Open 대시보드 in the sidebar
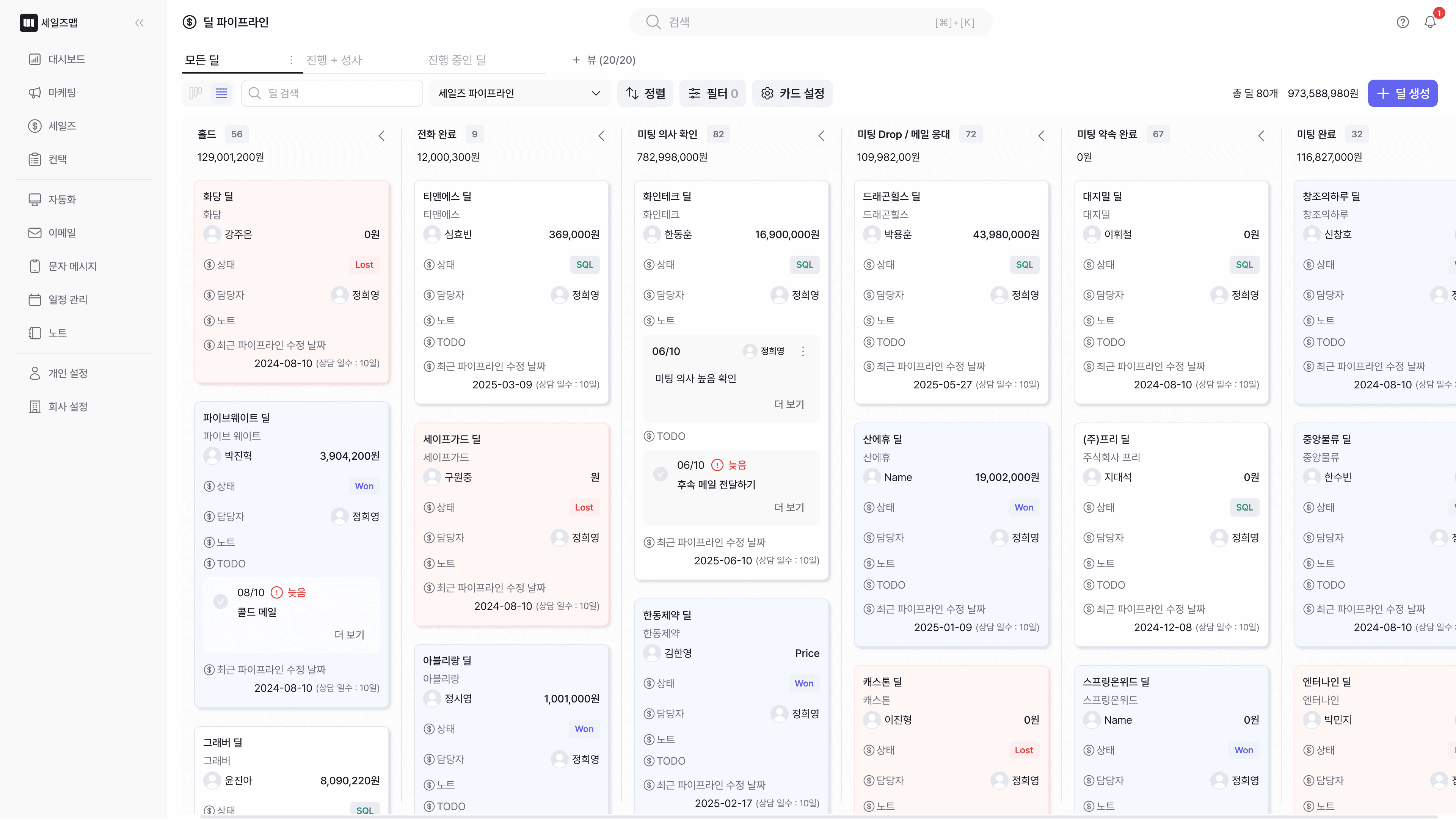 click(56, 59)
